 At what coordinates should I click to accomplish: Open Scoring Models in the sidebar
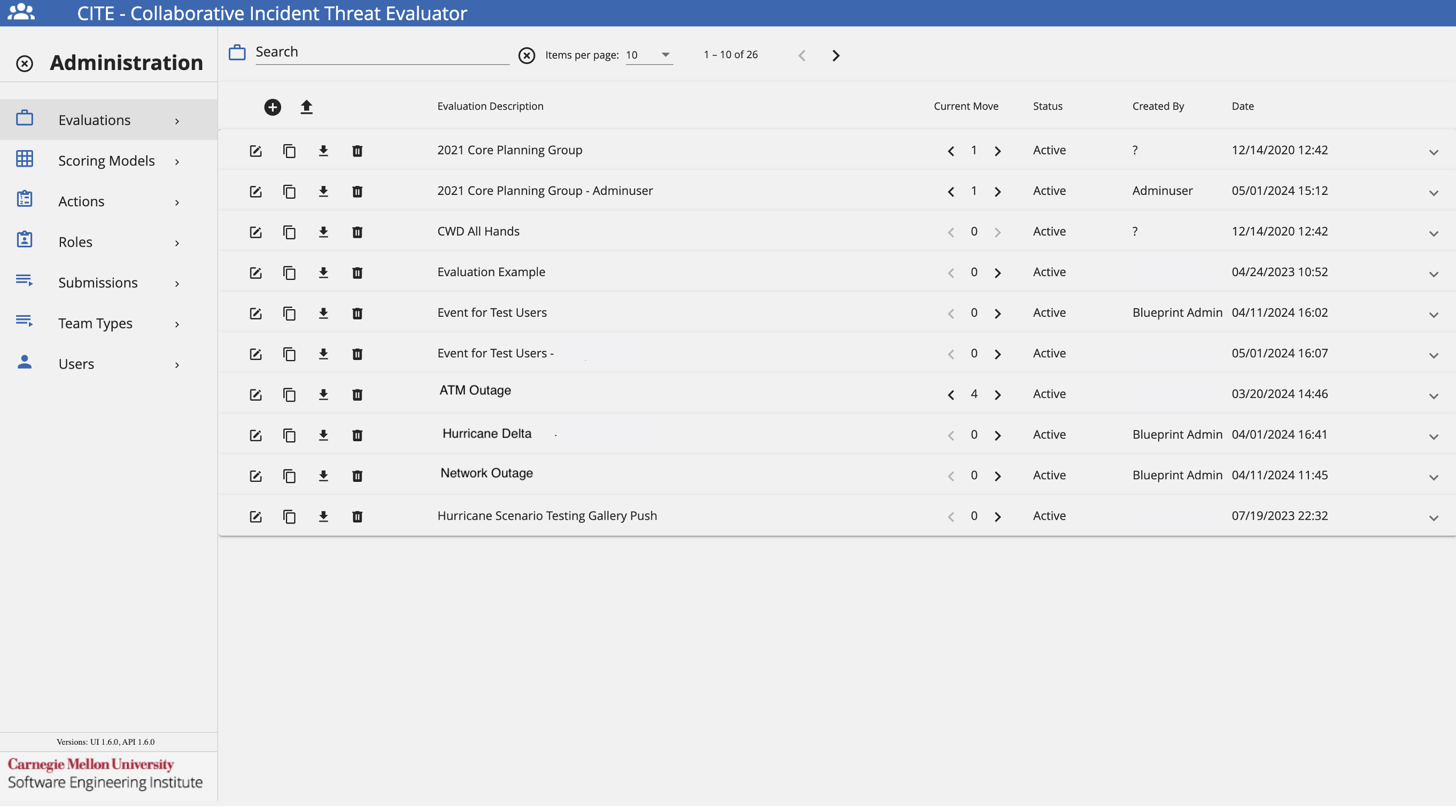[106, 161]
